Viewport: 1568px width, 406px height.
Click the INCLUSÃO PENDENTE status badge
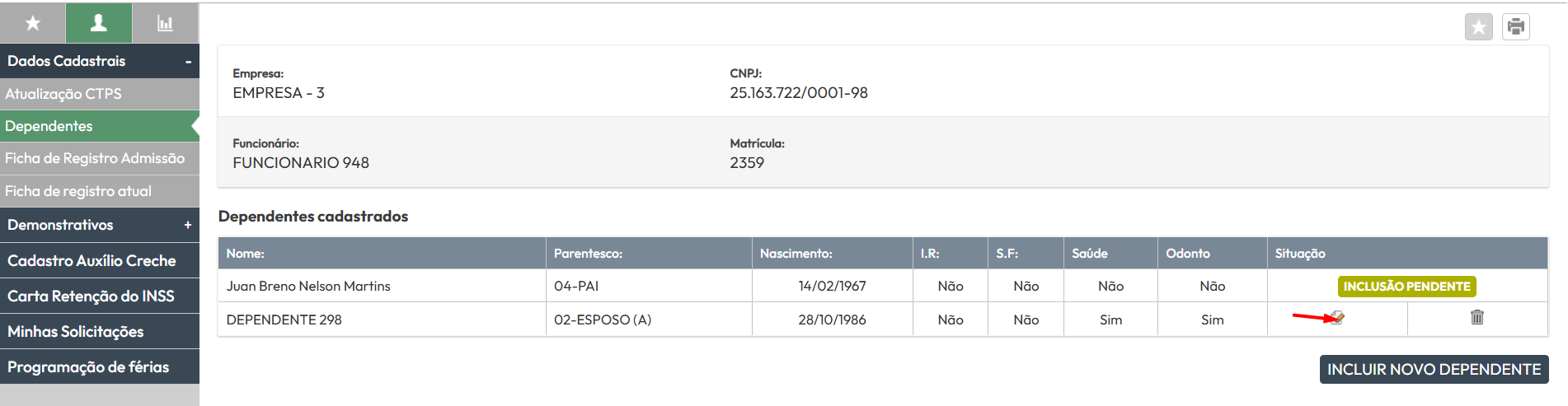click(1406, 287)
